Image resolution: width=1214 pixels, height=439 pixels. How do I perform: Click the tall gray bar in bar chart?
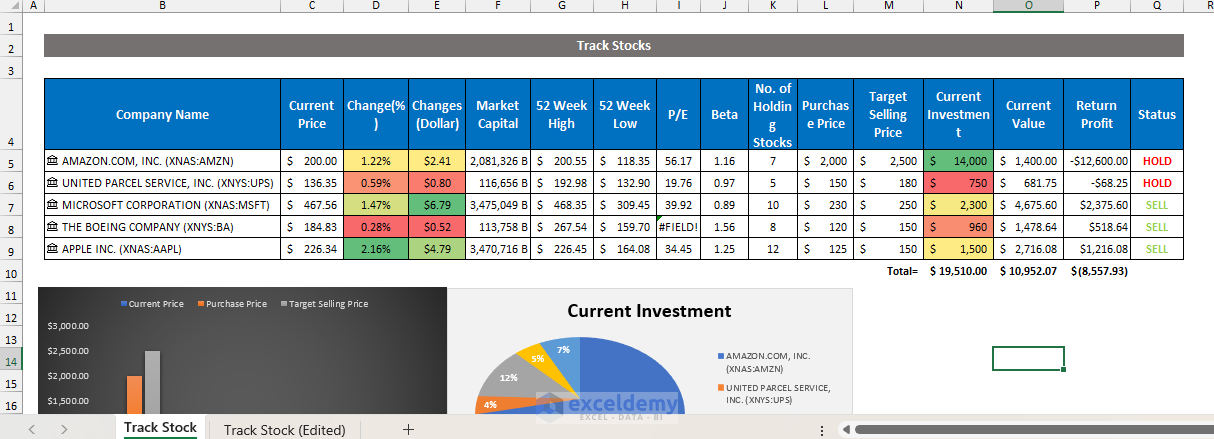(152, 381)
